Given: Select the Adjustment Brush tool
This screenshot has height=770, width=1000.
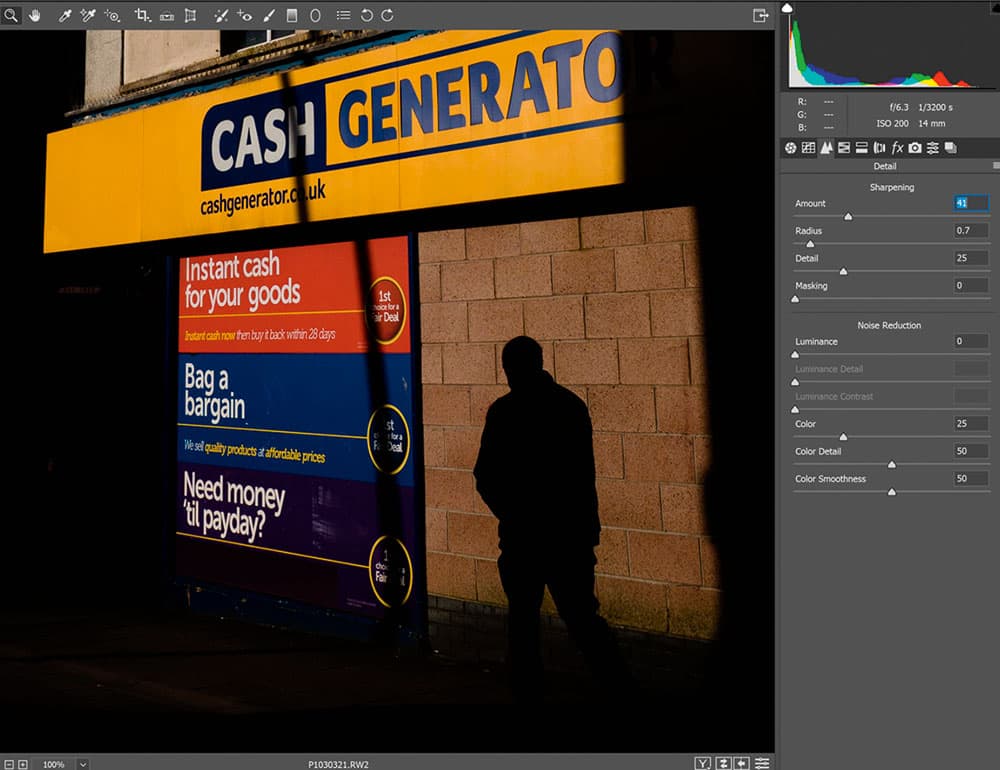Looking at the screenshot, I should coord(269,15).
